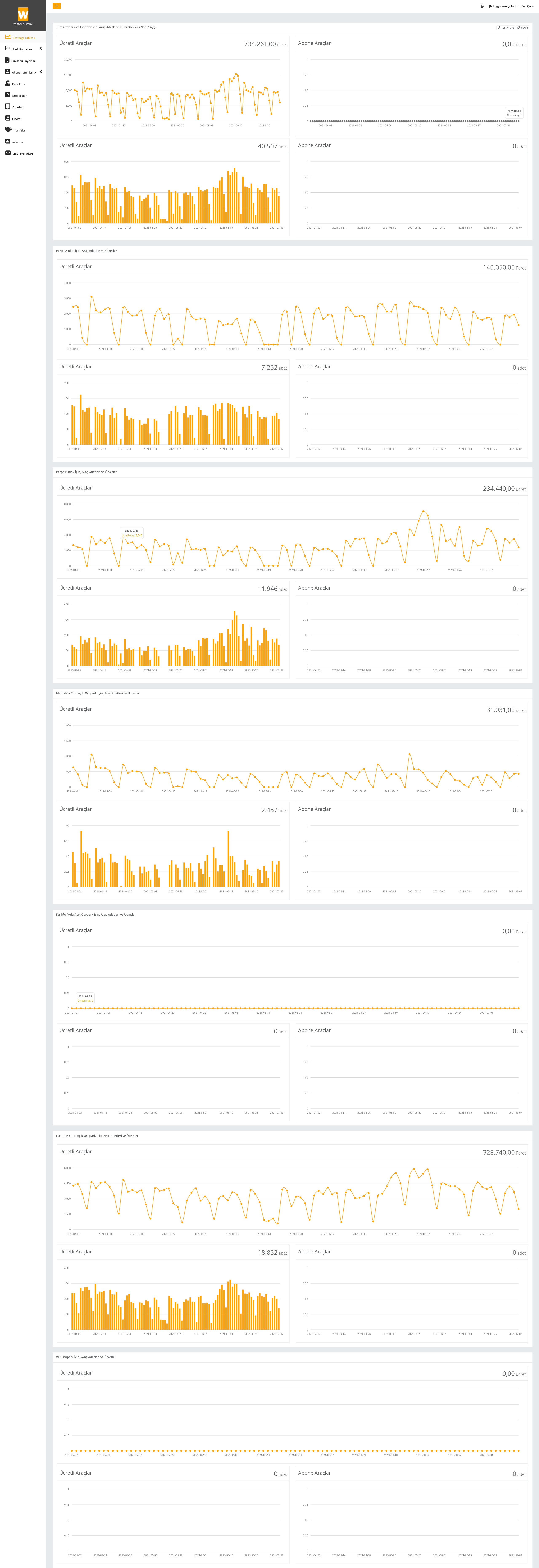
Task: Open the Anketler poll icon
Action: 8,141
